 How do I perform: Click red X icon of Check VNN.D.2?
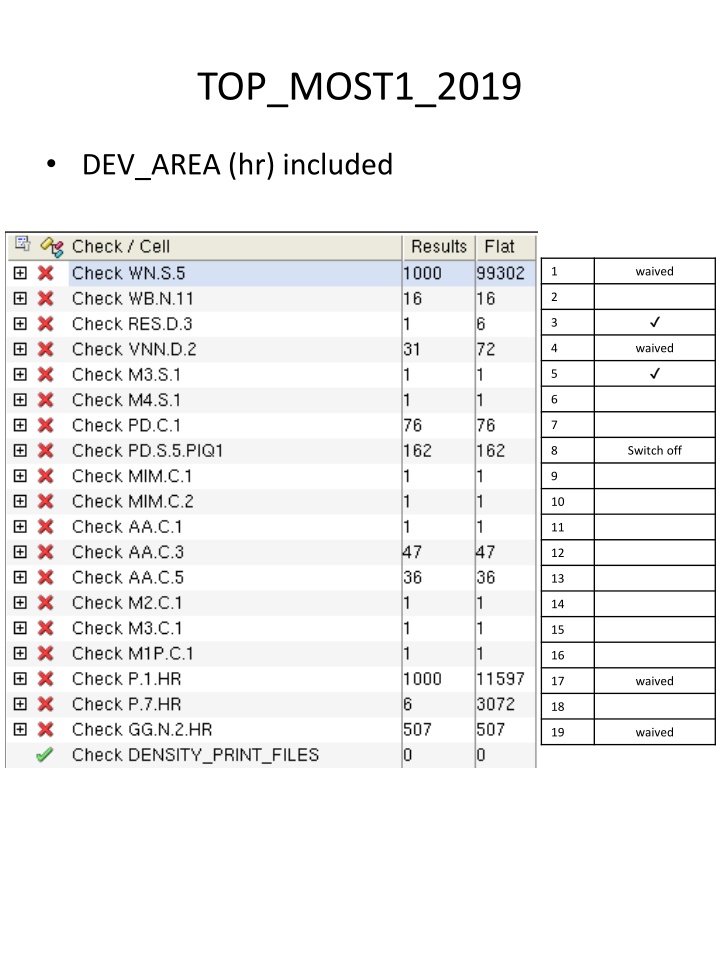point(45,349)
